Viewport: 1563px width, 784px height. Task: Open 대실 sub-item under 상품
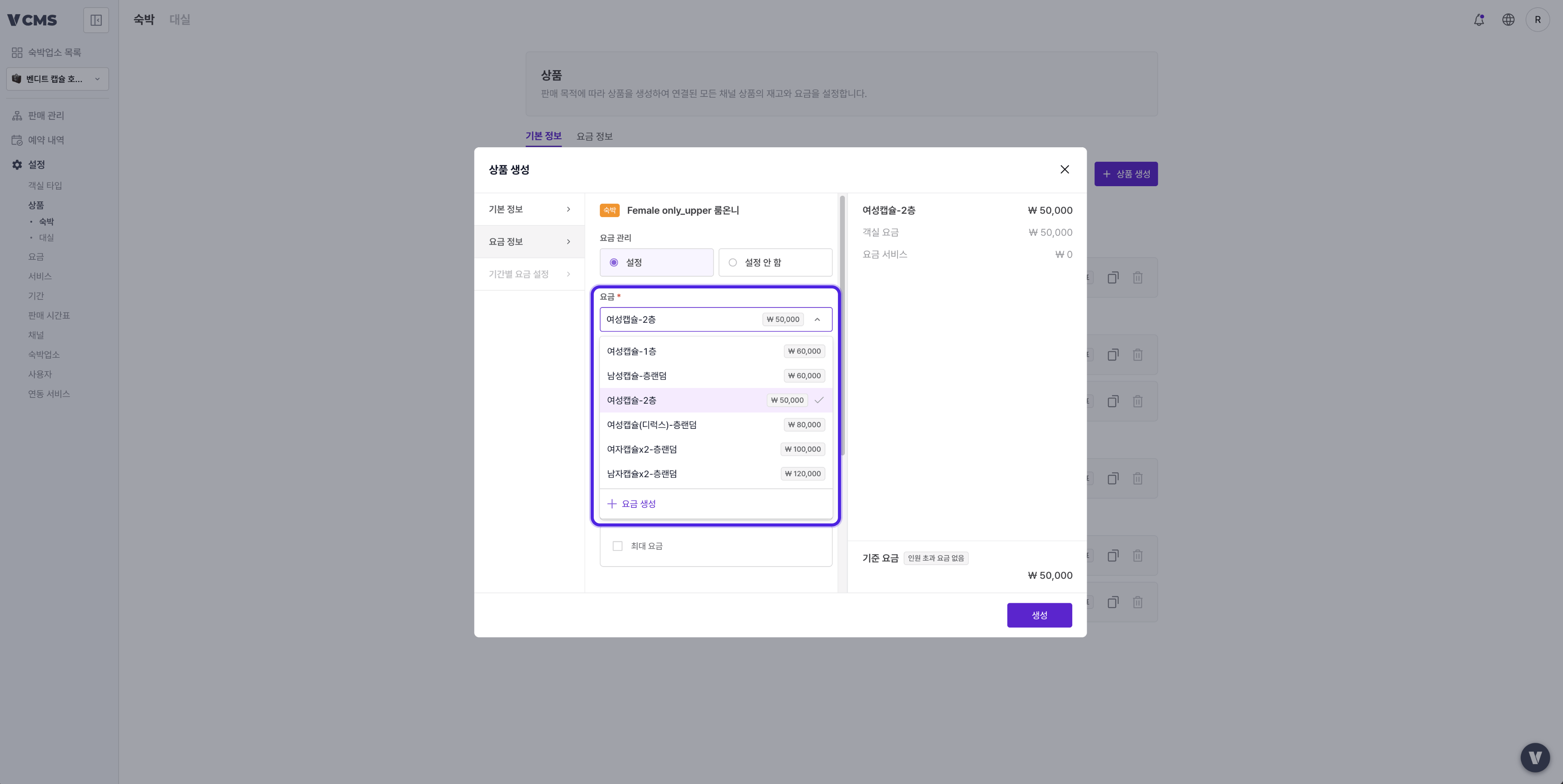pyautogui.click(x=47, y=237)
